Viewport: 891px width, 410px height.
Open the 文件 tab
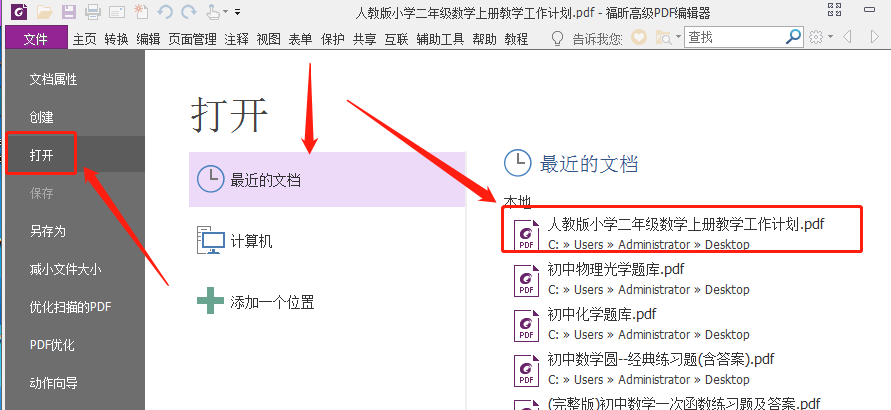tap(36, 39)
